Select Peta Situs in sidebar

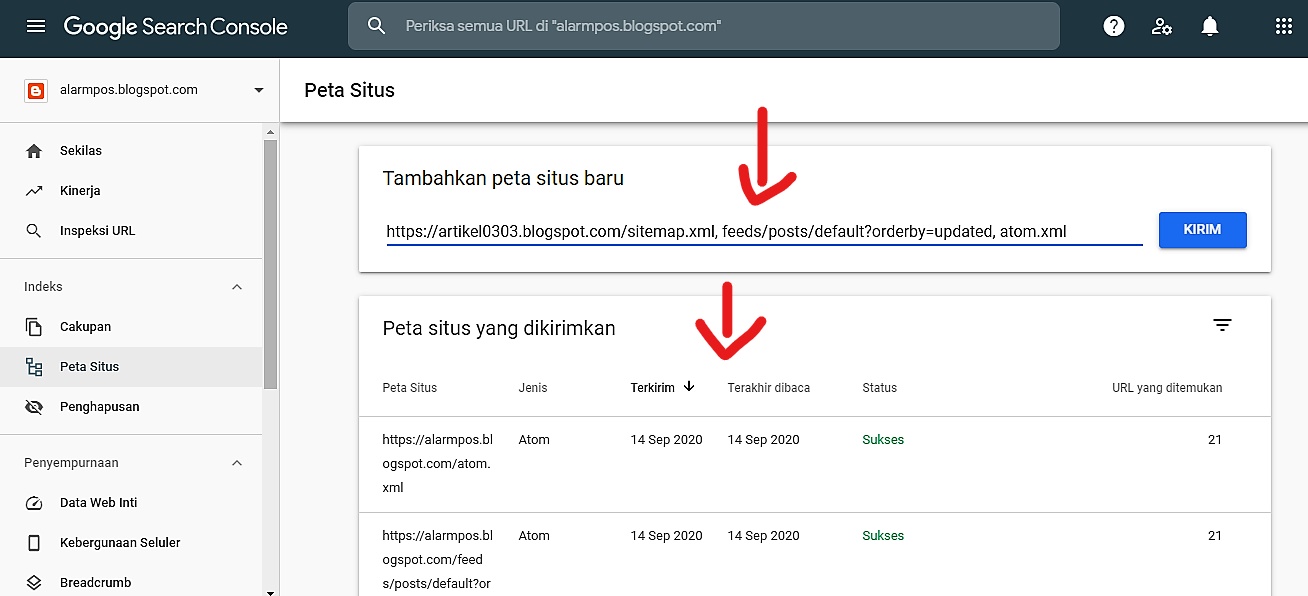(131, 367)
